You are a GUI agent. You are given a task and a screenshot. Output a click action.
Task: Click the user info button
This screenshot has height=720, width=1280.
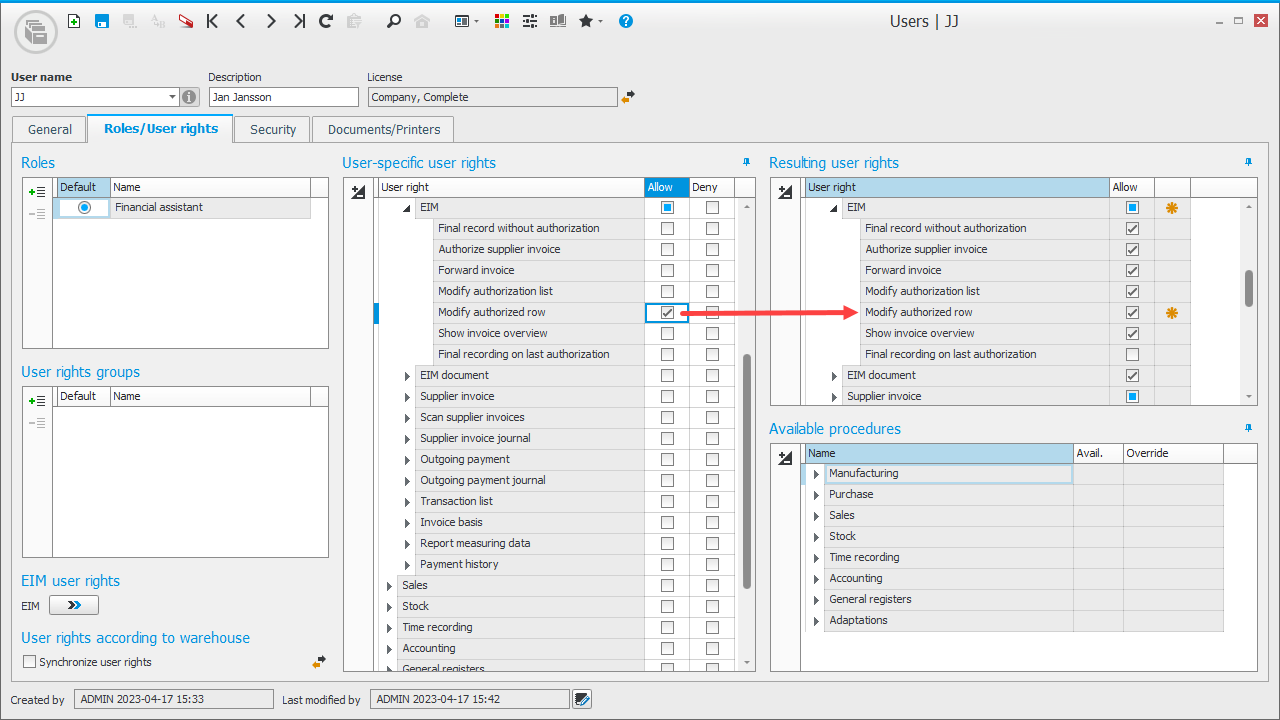[x=190, y=98]
